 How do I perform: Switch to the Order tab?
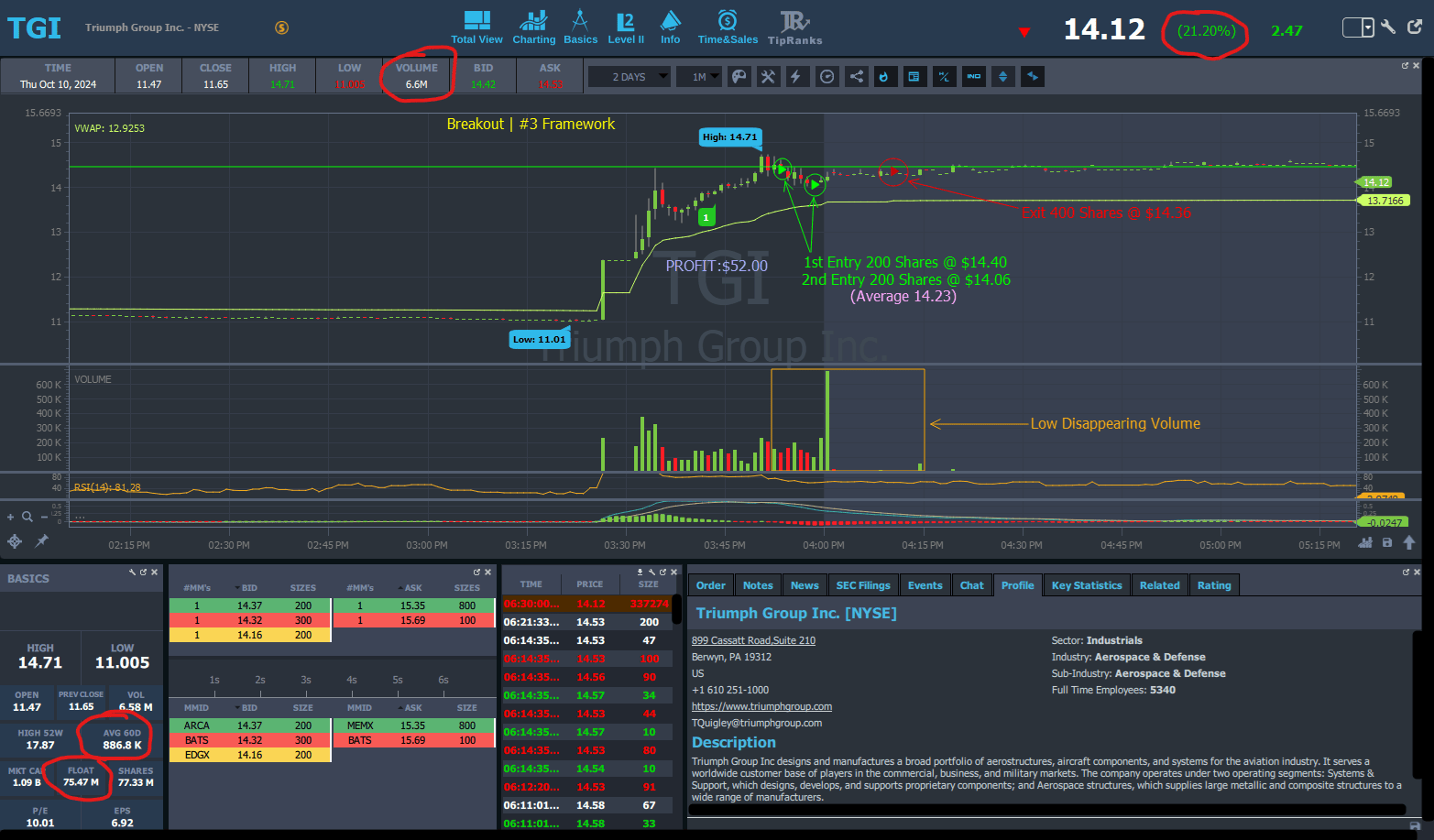[711, 585]
